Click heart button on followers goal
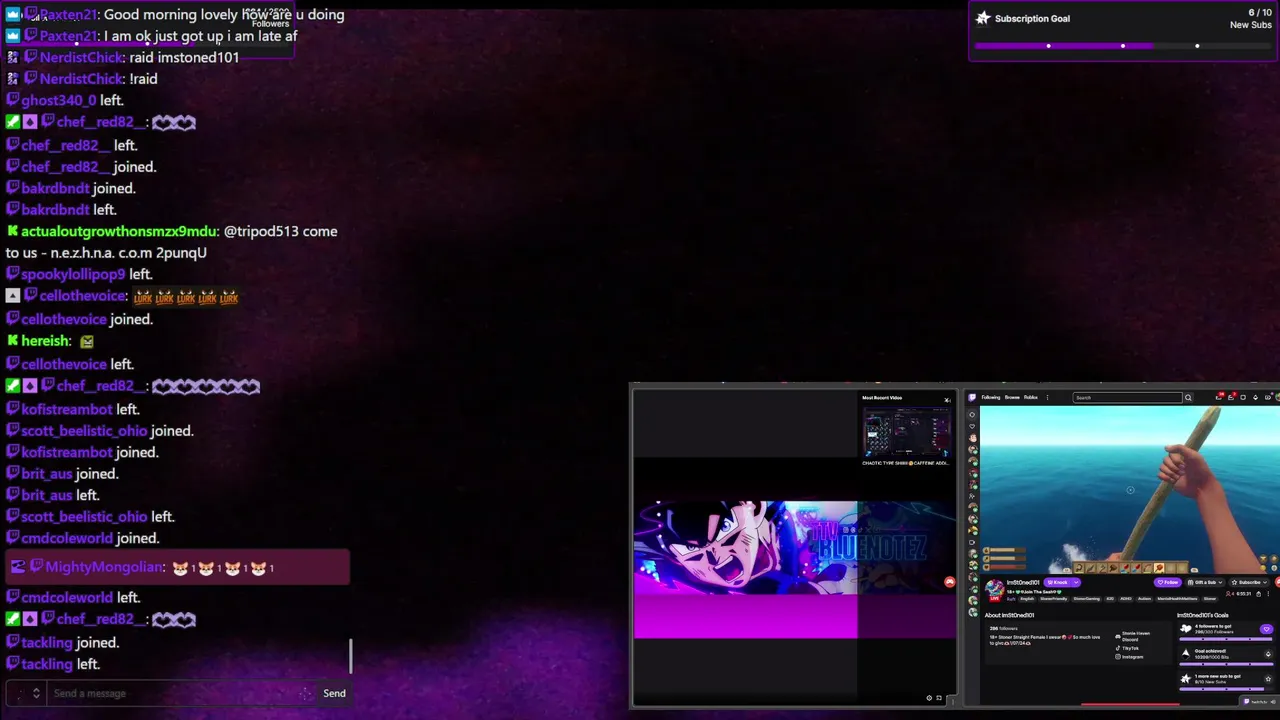1280x720 pixels. pyautogui.click(x=1266, y=629)
